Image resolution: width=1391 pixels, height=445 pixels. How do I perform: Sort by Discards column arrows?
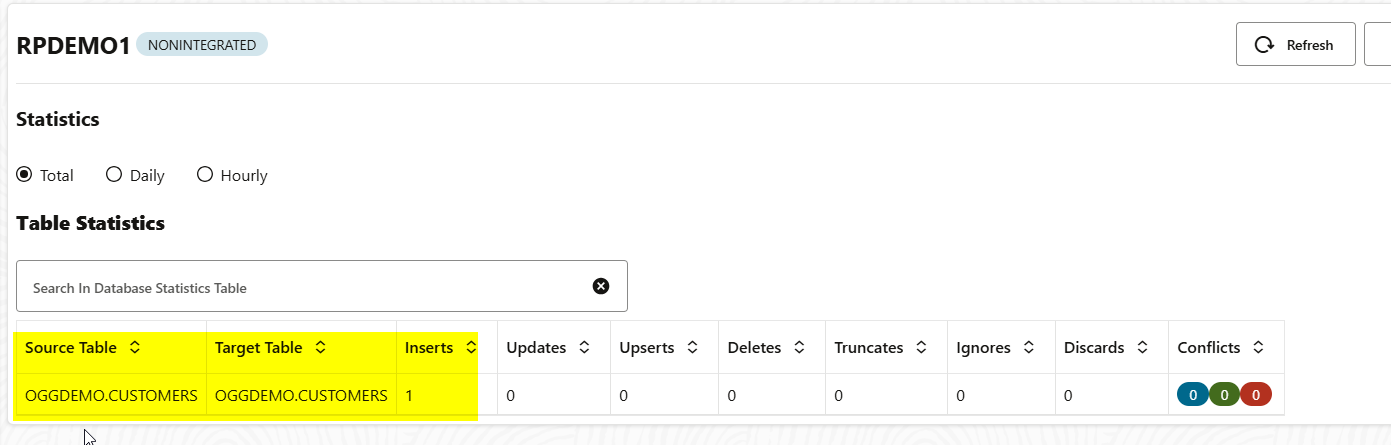(1142, 348)
